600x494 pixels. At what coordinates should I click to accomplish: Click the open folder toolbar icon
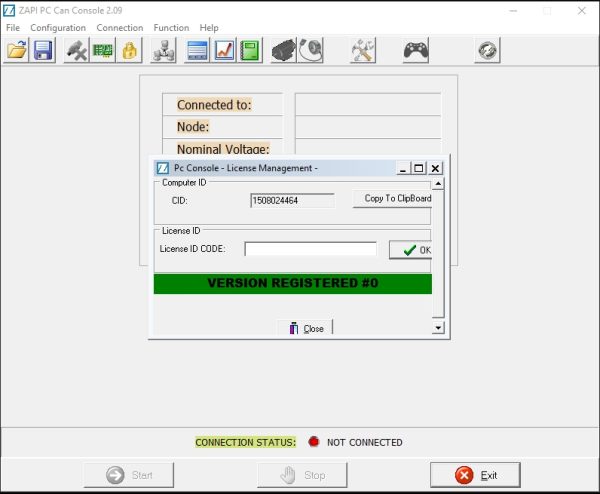tap(16, 50)
